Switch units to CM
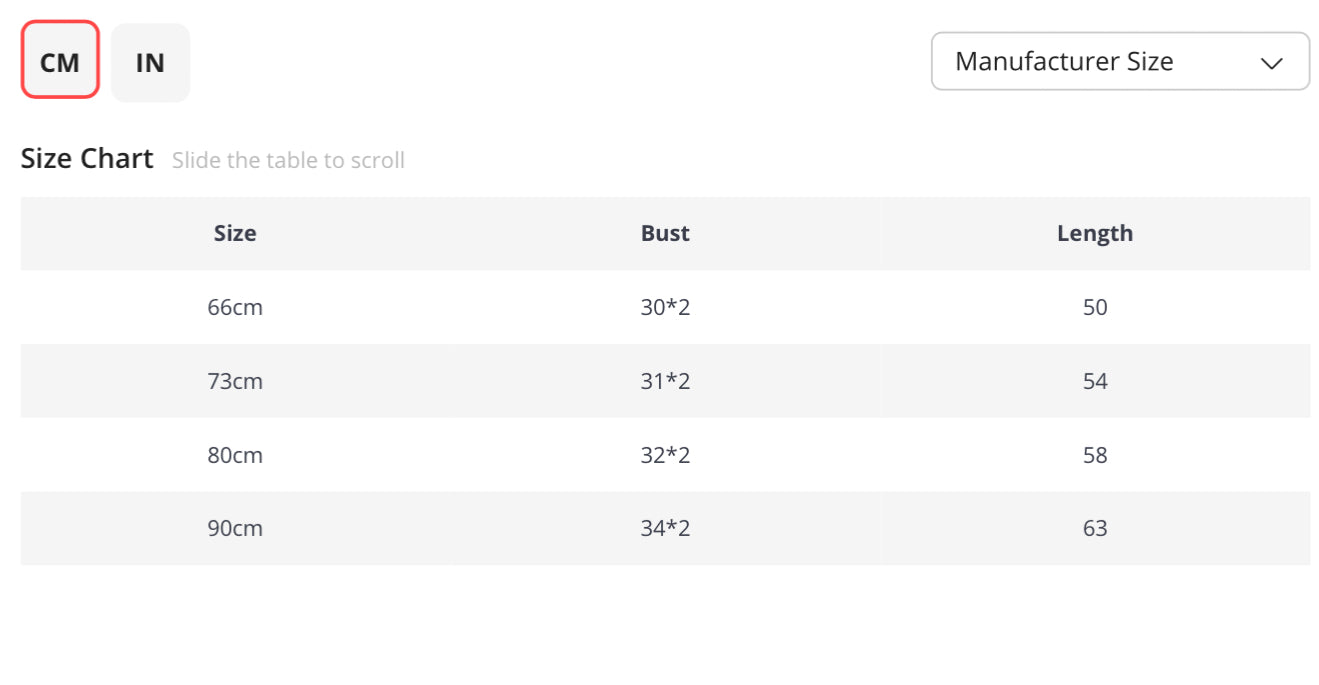Image resolution: width=1319 pixels, height=685 pixels. point(60,62)
